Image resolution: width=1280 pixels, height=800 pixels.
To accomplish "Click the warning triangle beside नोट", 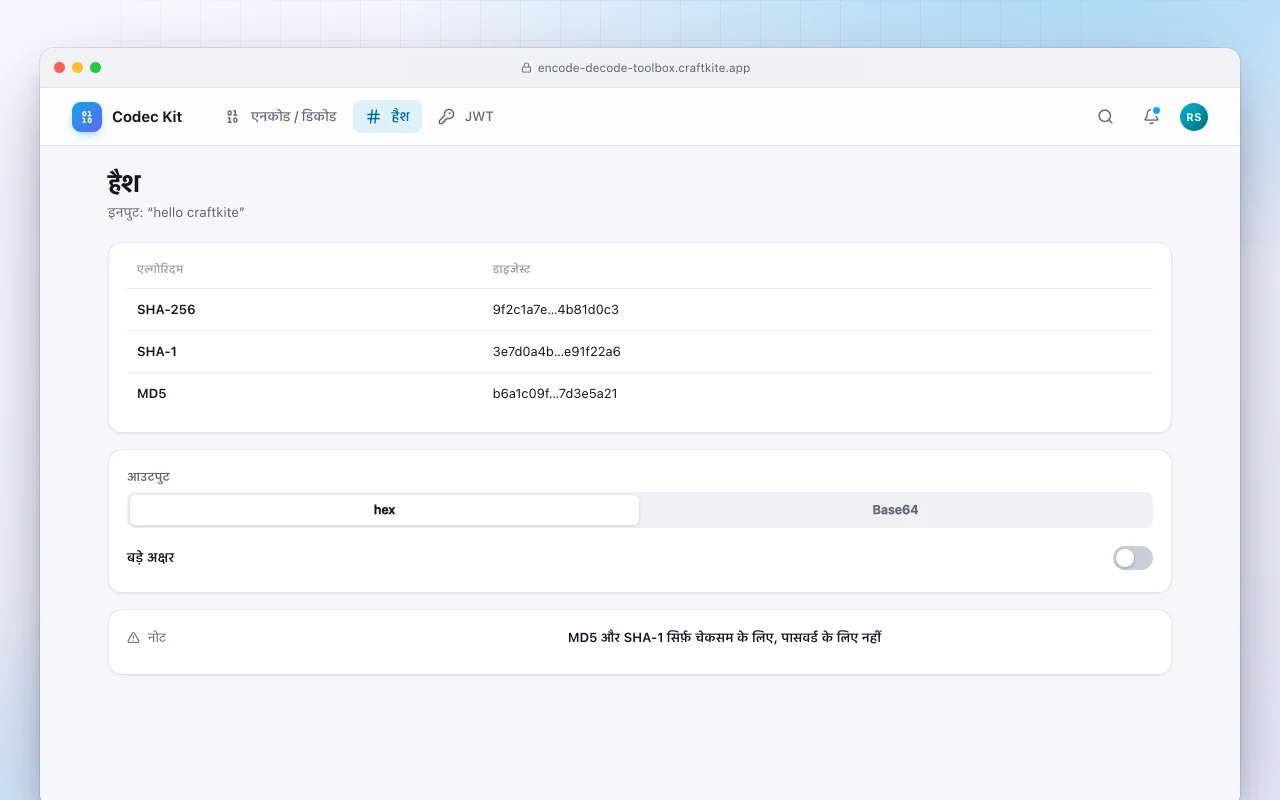I will [x=134, y=638].
